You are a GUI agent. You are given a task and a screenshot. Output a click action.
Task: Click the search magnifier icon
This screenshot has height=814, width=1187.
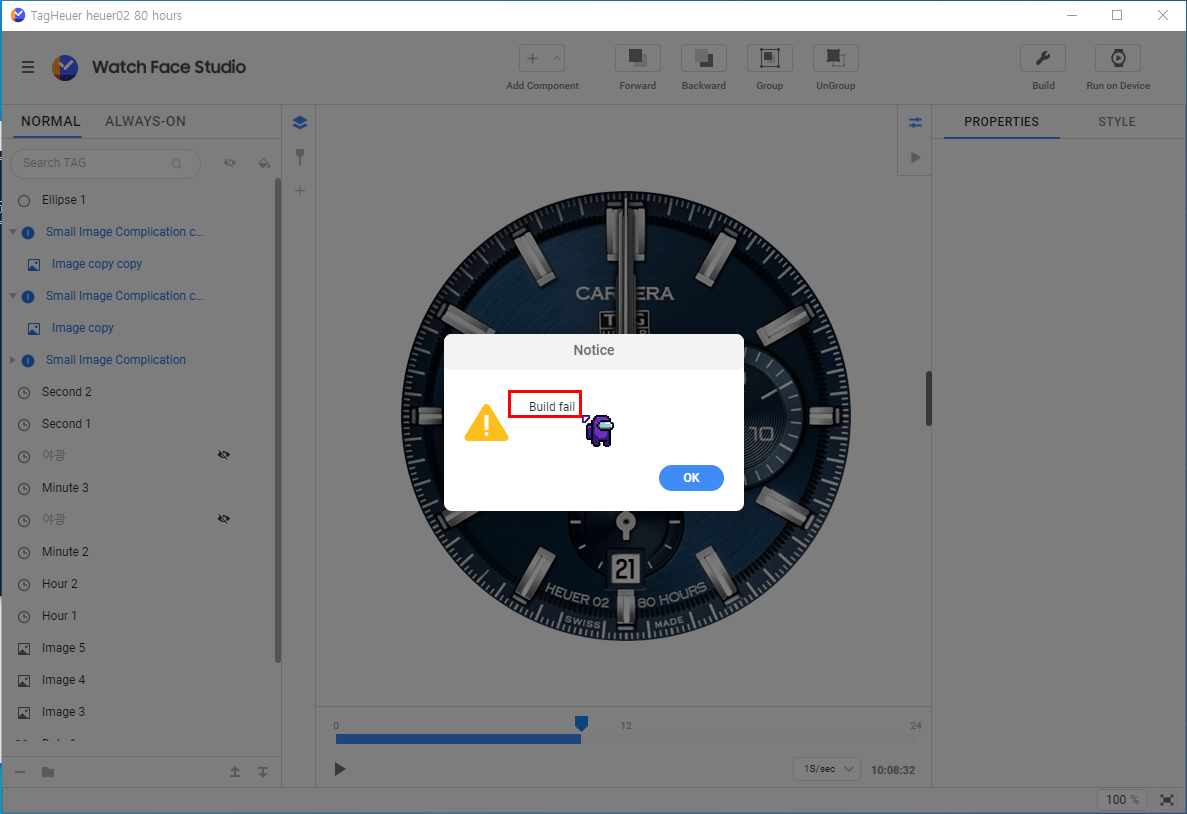(x=177, y=164)
